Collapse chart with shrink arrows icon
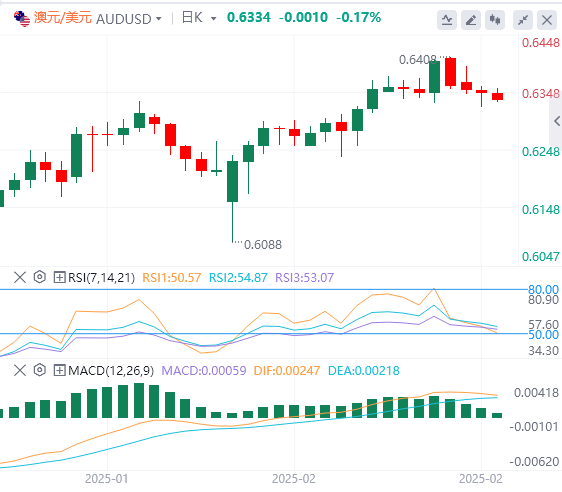The width and height of the screenshot is (562, 492). (523, 20)
